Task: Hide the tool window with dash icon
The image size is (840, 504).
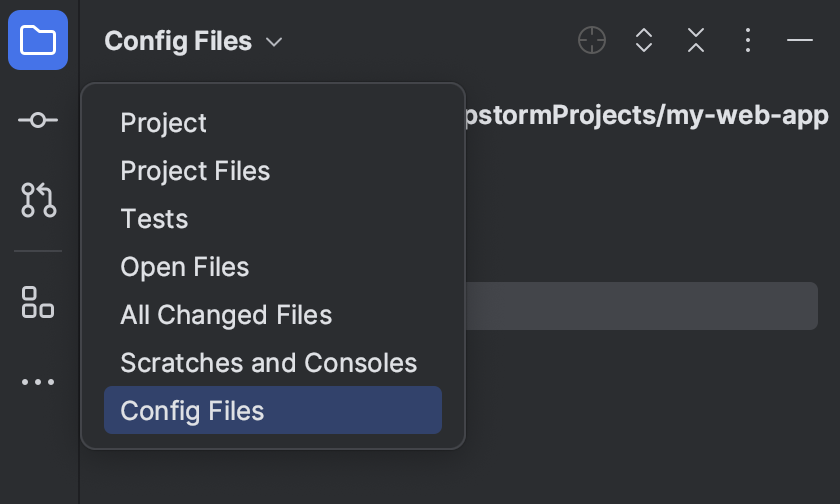Action: click(800, 41)
